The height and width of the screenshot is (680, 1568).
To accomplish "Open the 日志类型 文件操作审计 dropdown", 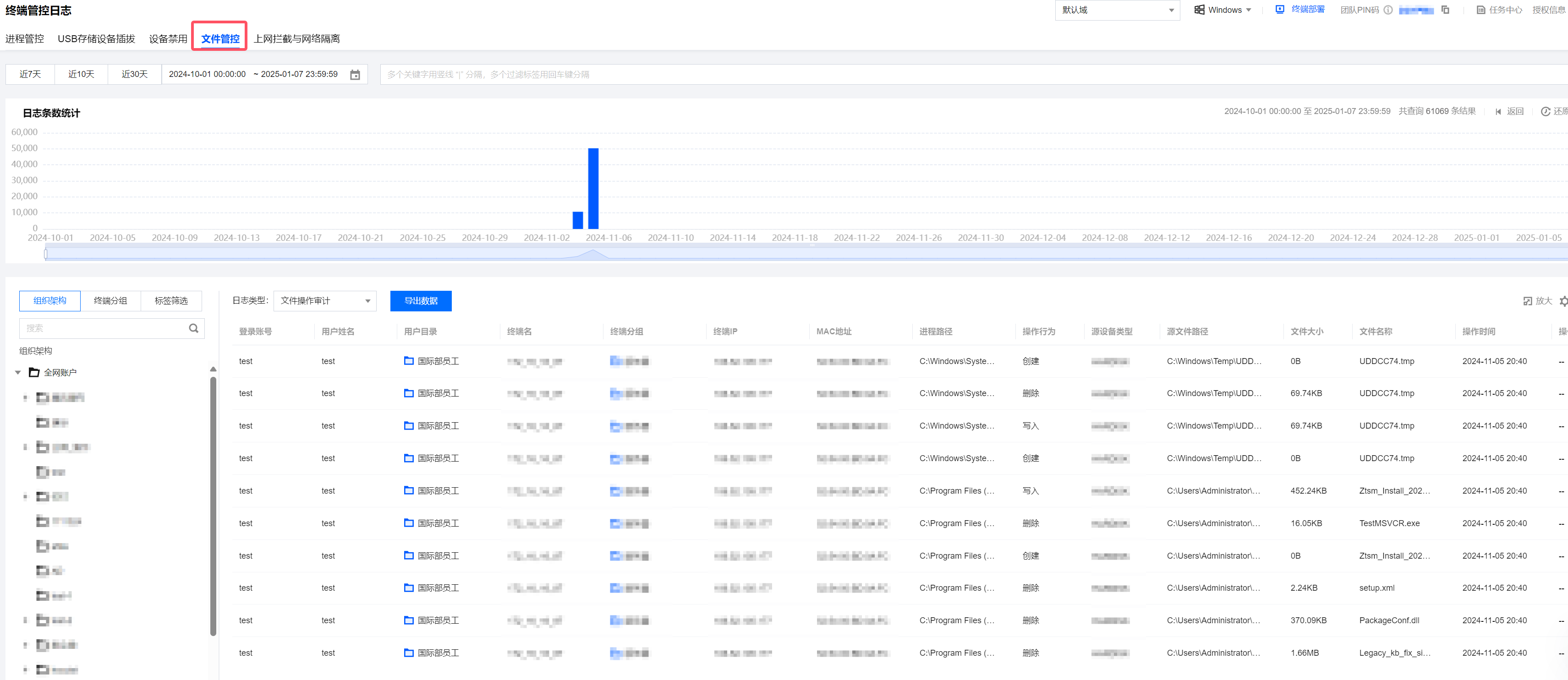I will point(324,301).
